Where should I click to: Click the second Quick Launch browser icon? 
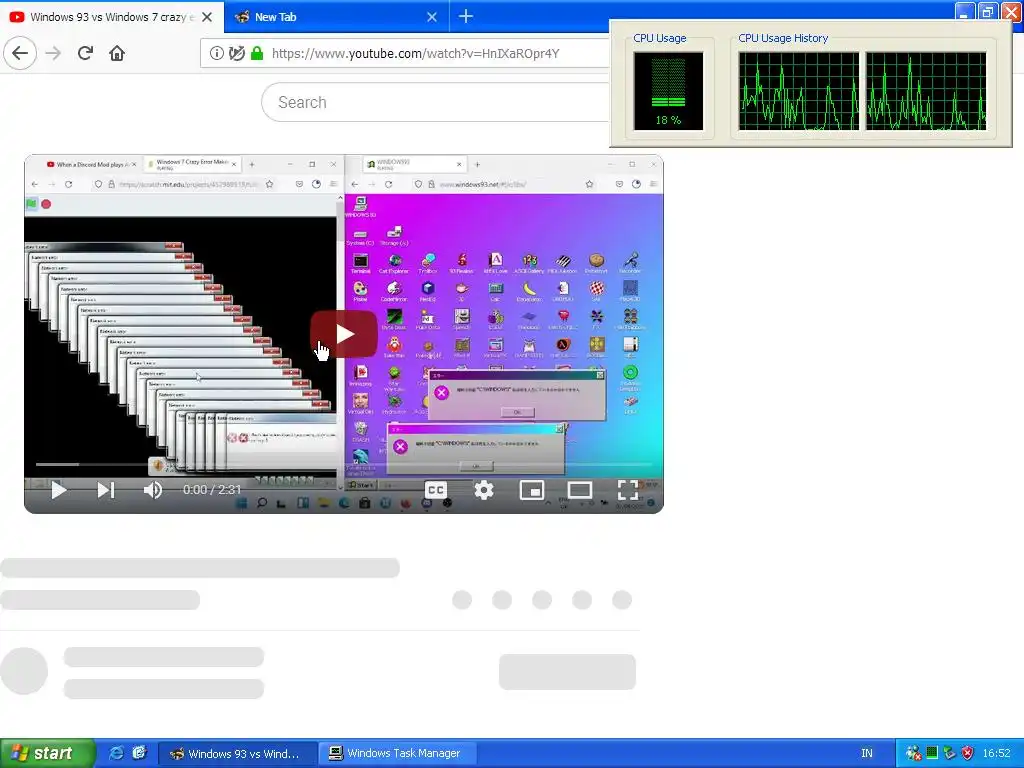click(x=140, y=753)
